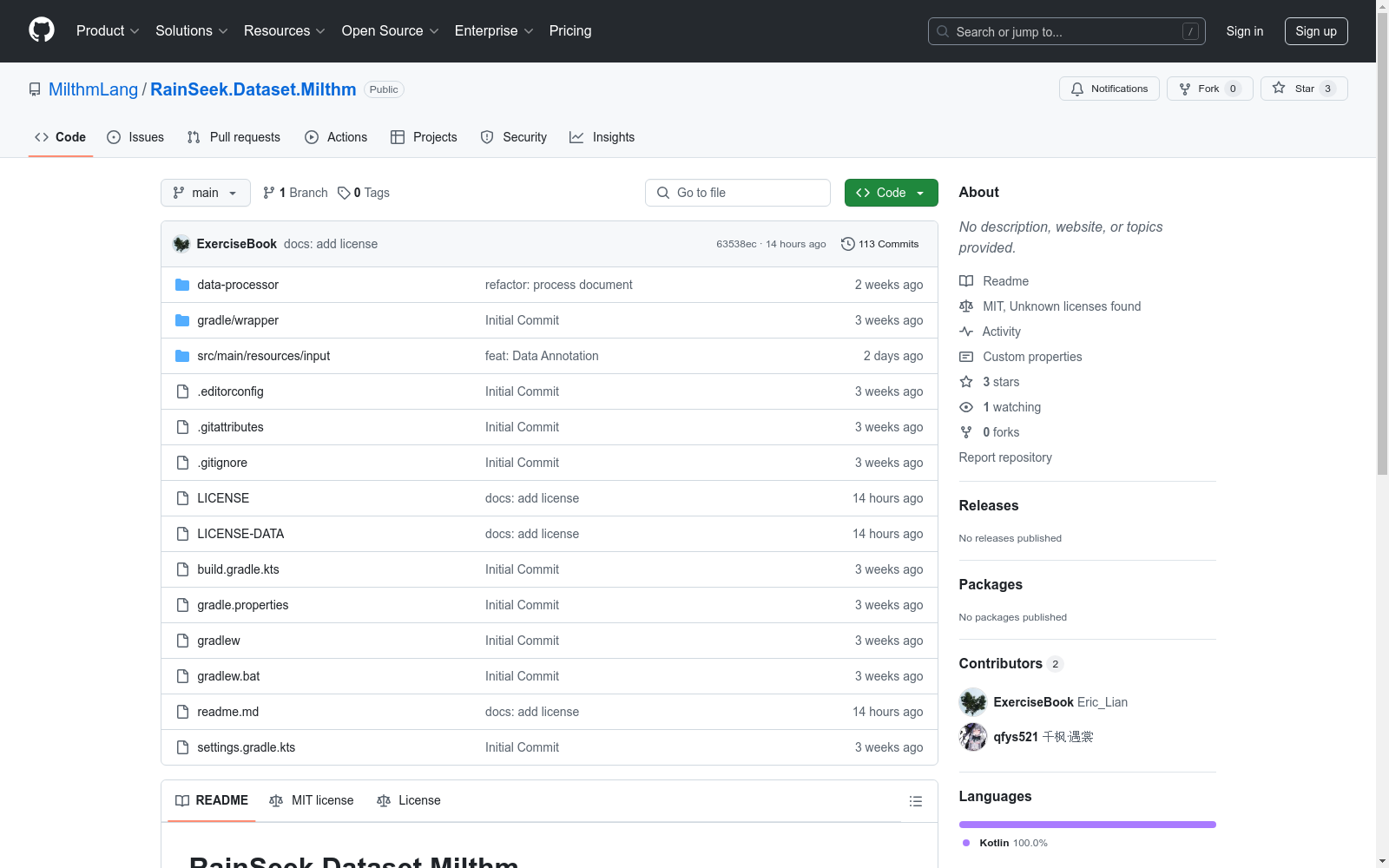The width and height of the screenshot is (1389, 868).
Task: Open the gradle.properties file
Action: pyautogui.click(x=243, y=605)
